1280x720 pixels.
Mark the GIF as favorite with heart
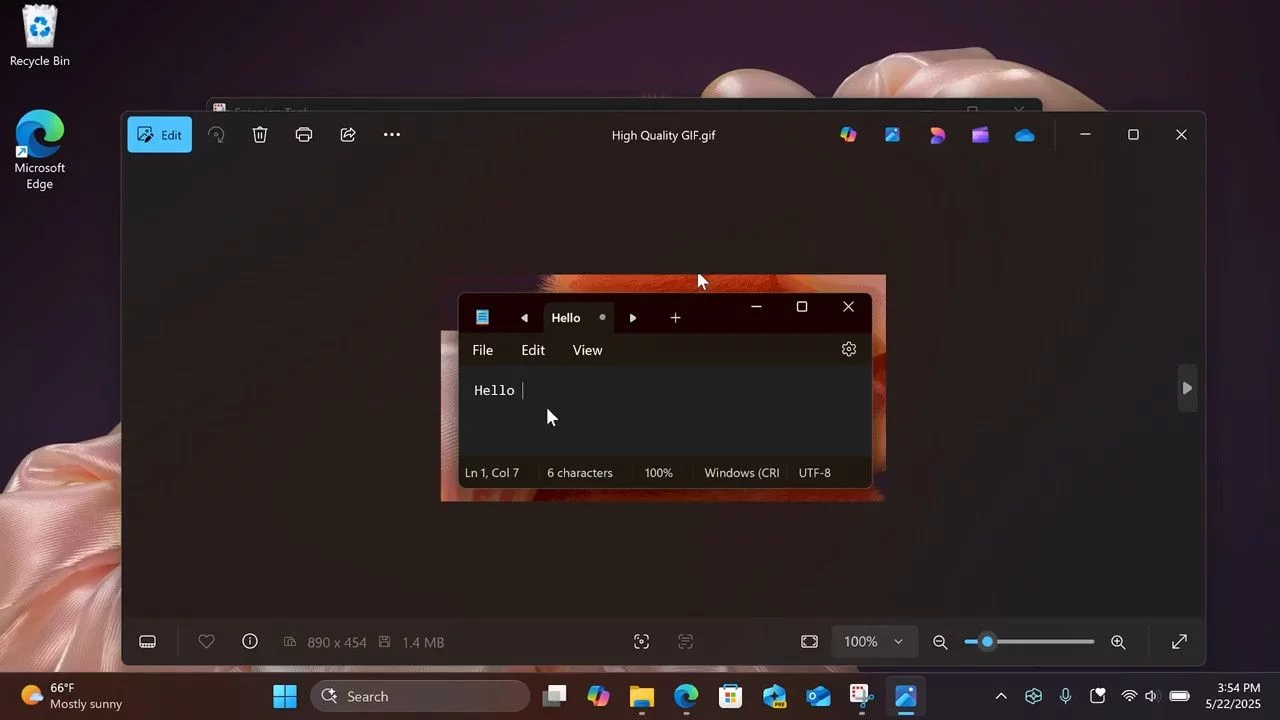click(x=206, y=642)
